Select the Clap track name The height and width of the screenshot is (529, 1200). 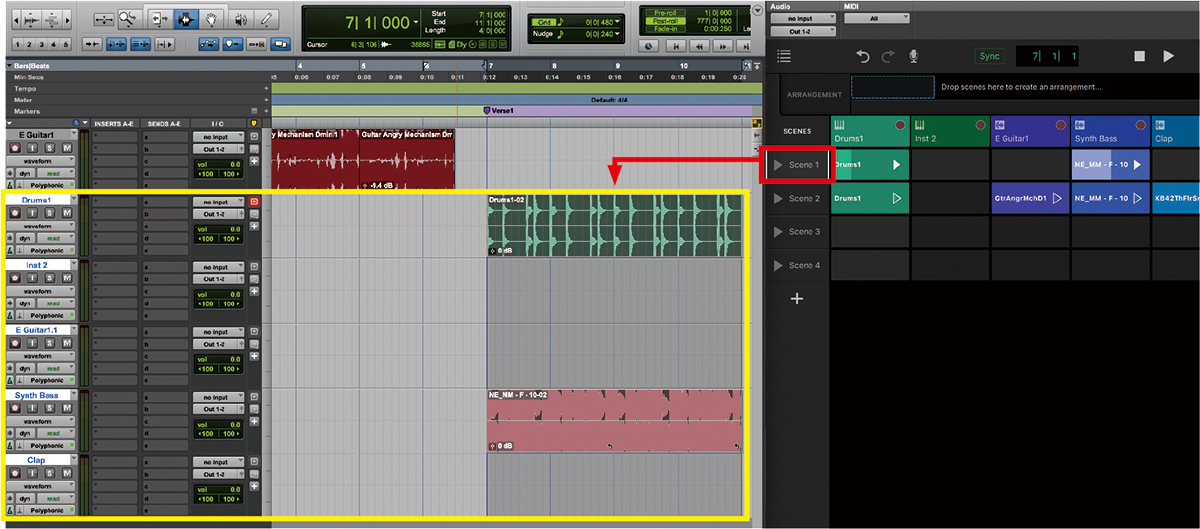coord(36,460)
